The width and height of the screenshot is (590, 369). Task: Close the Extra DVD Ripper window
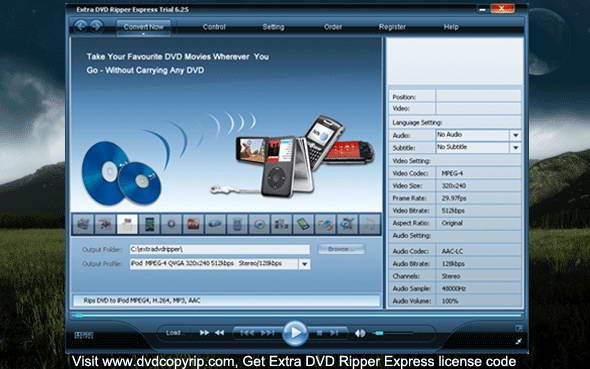(502, 9)
